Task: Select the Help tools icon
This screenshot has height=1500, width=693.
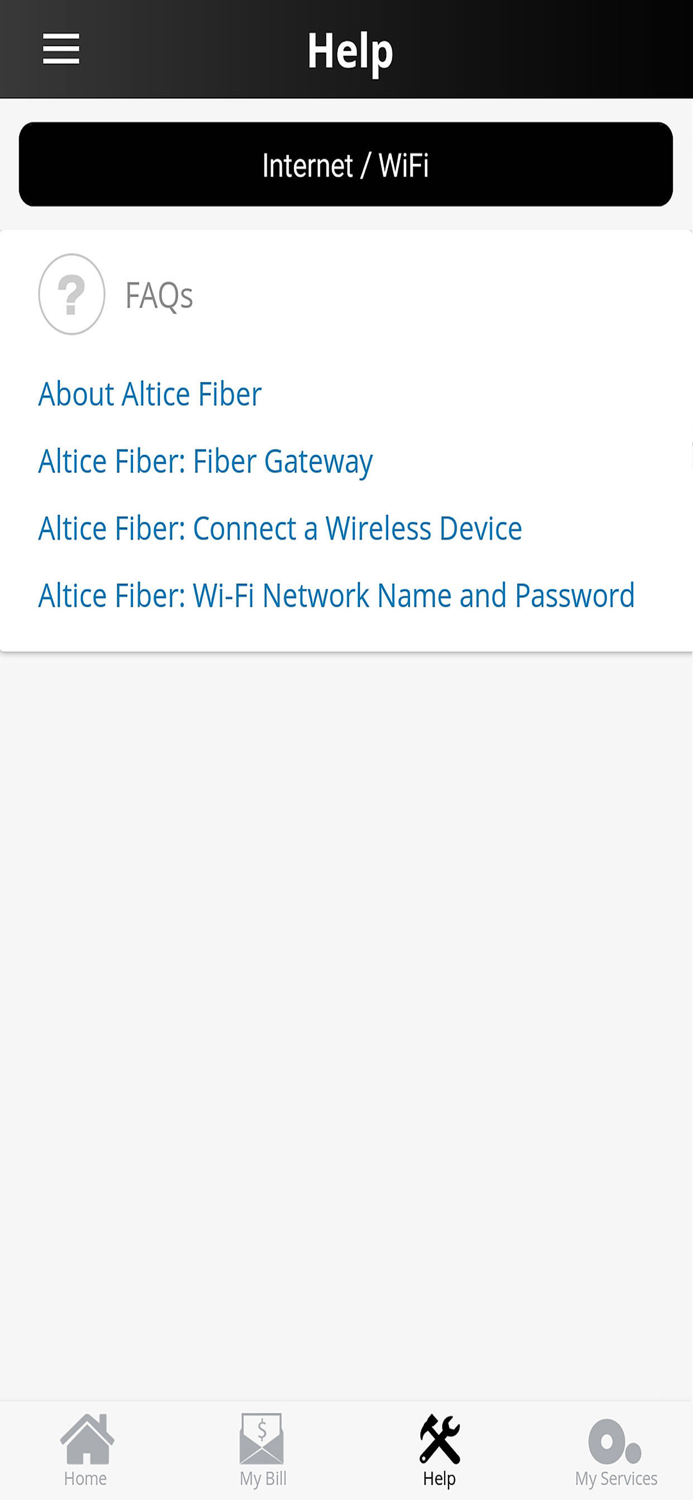Action: click(439, 1448)
